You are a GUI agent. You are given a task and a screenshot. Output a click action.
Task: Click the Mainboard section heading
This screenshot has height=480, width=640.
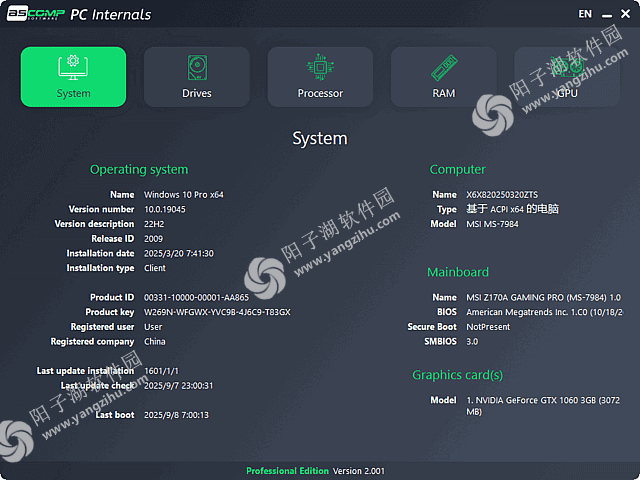(x=458, y=272)
